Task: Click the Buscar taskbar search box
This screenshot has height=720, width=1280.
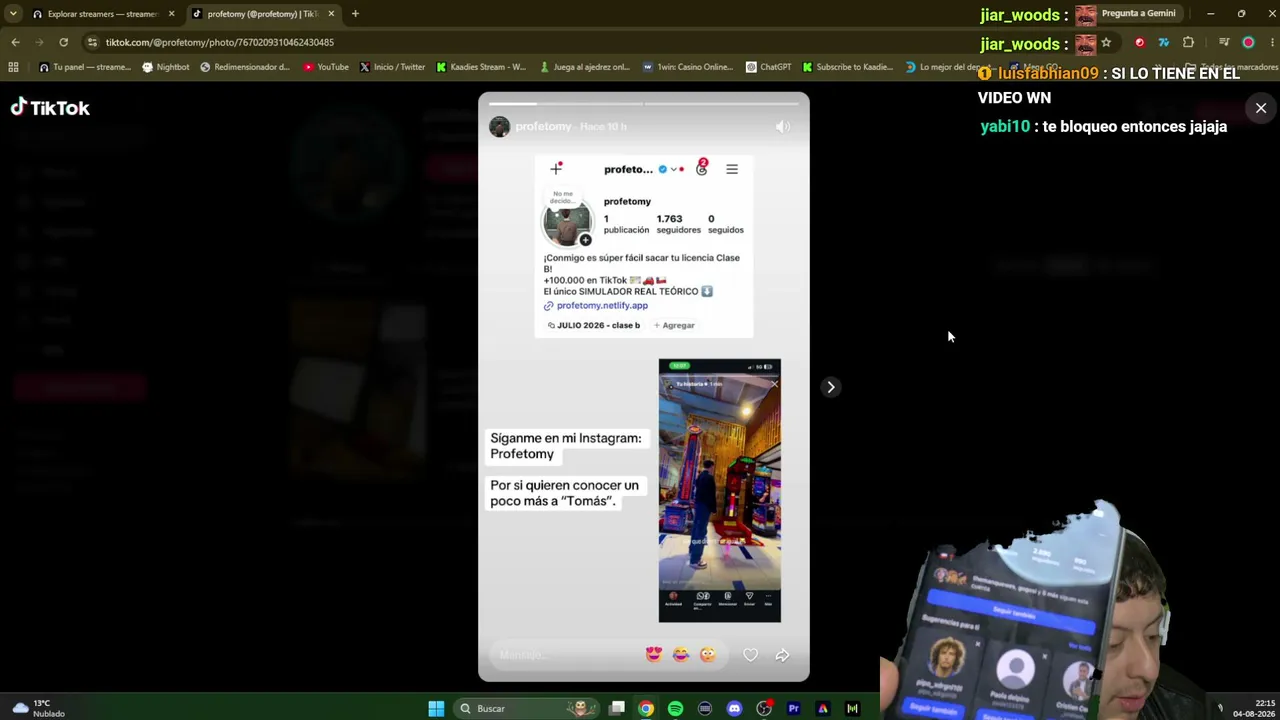Action: click(525, 709)
